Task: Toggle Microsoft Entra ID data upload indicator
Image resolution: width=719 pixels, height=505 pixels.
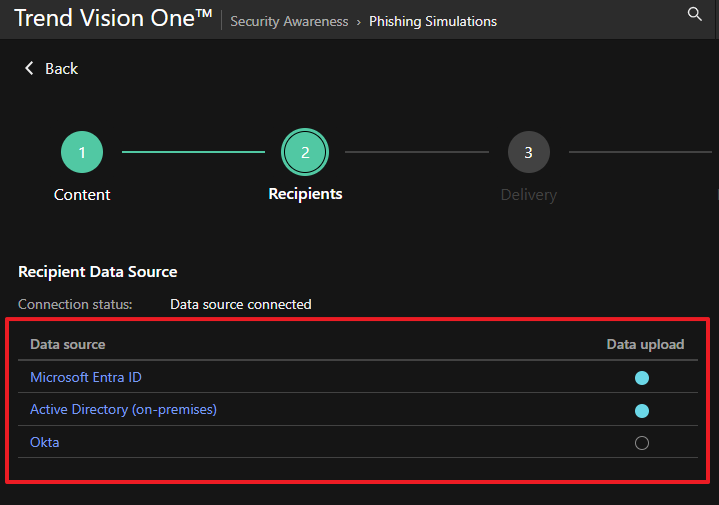Action: 642,378
